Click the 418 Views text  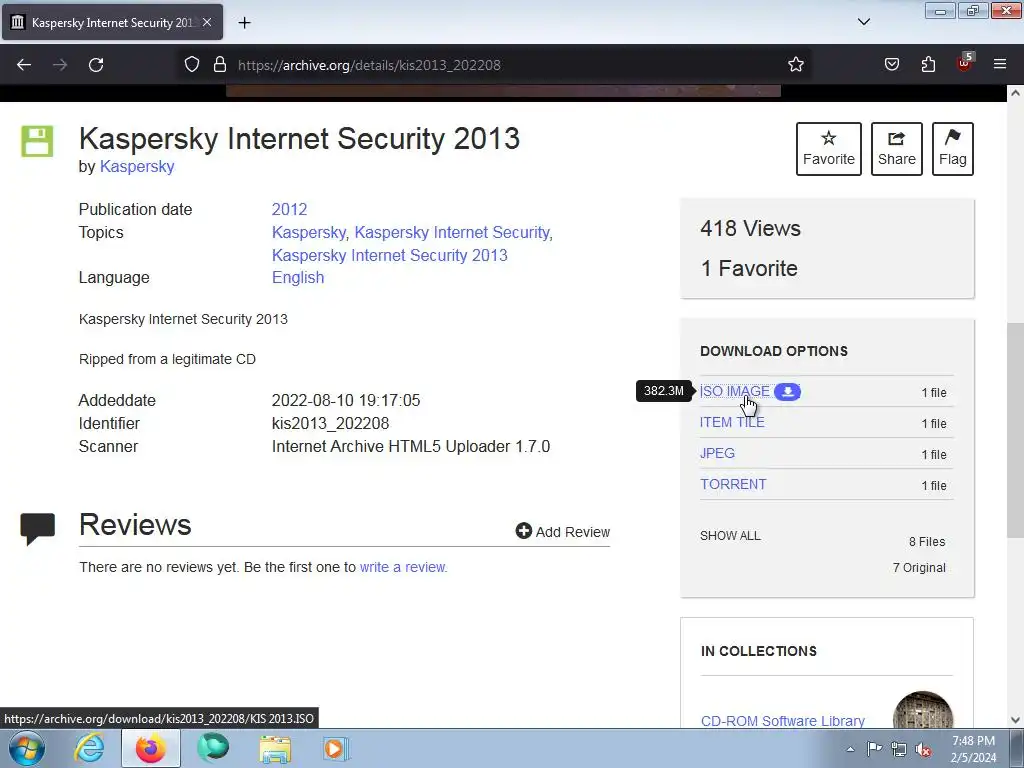pos(750,229)
